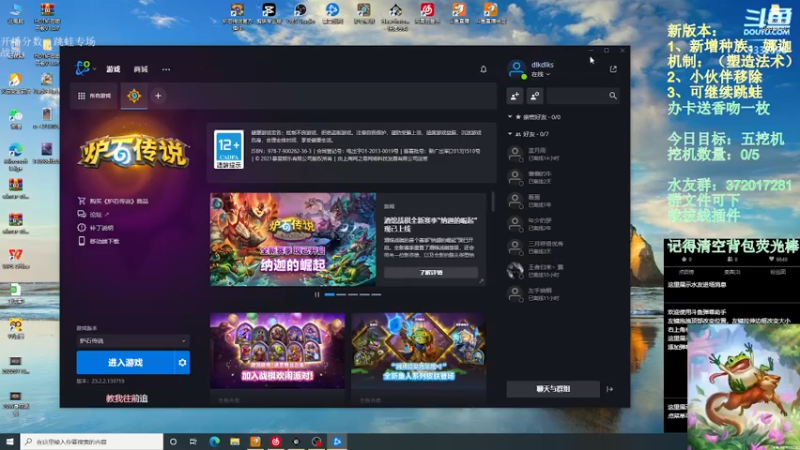Click the friends search magnifier icon
800x450 pixels.
613,95
